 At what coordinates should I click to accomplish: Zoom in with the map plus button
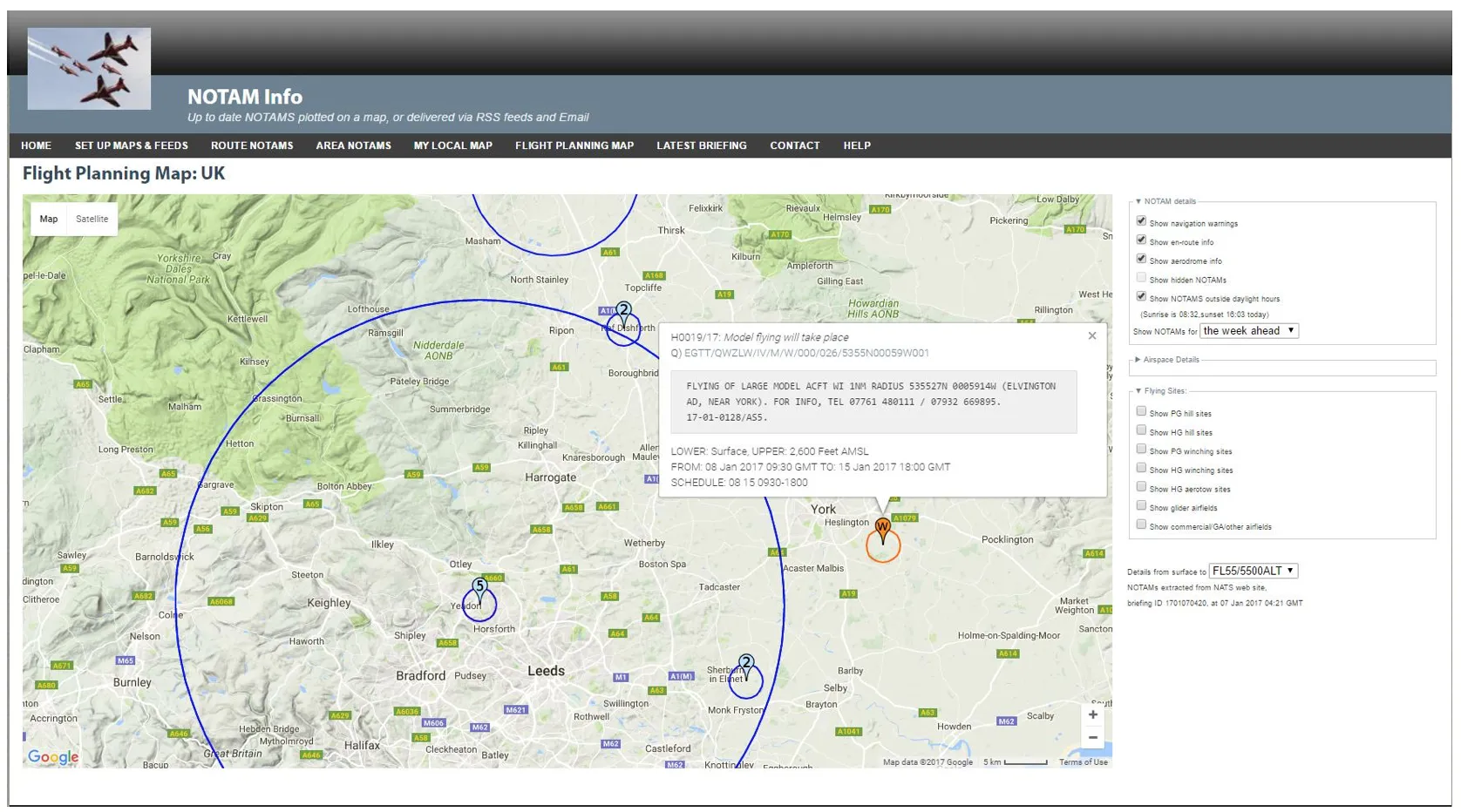coord(1092,714)
